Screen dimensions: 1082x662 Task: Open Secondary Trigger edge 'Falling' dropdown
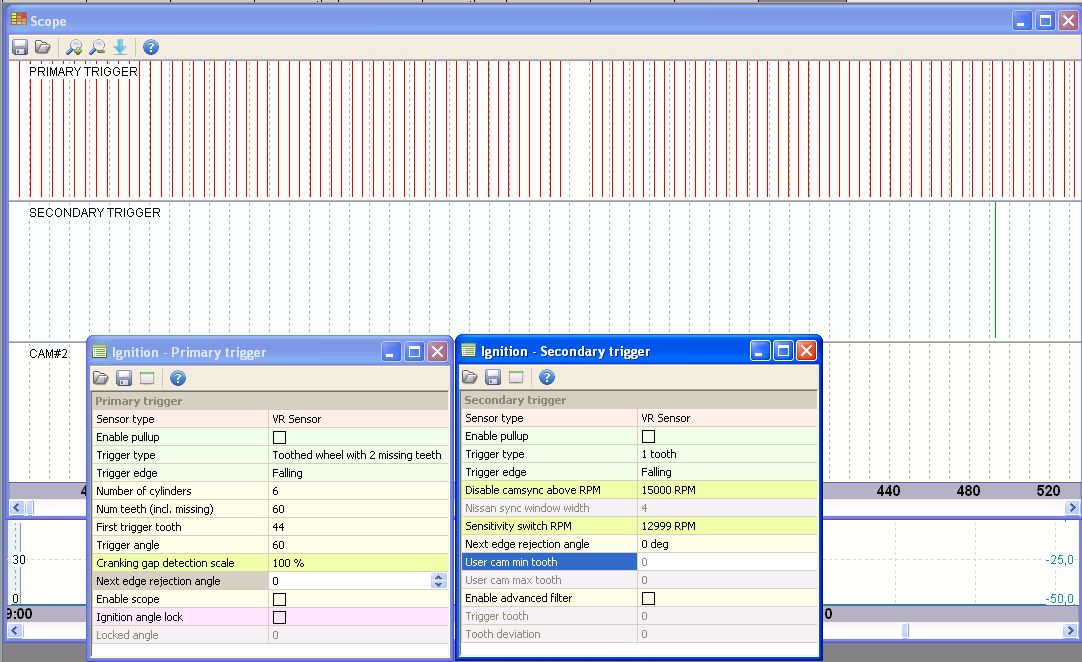click(x=727, y=472)
